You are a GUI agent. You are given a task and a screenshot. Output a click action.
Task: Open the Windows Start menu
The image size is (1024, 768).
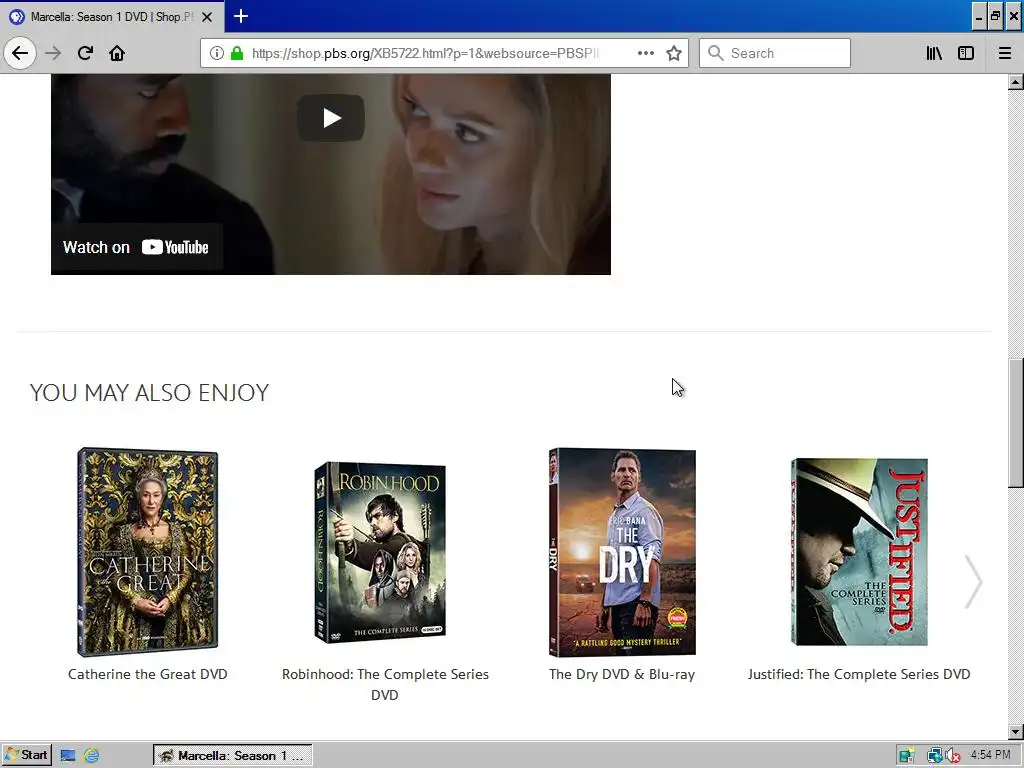(x=26, y=756)
